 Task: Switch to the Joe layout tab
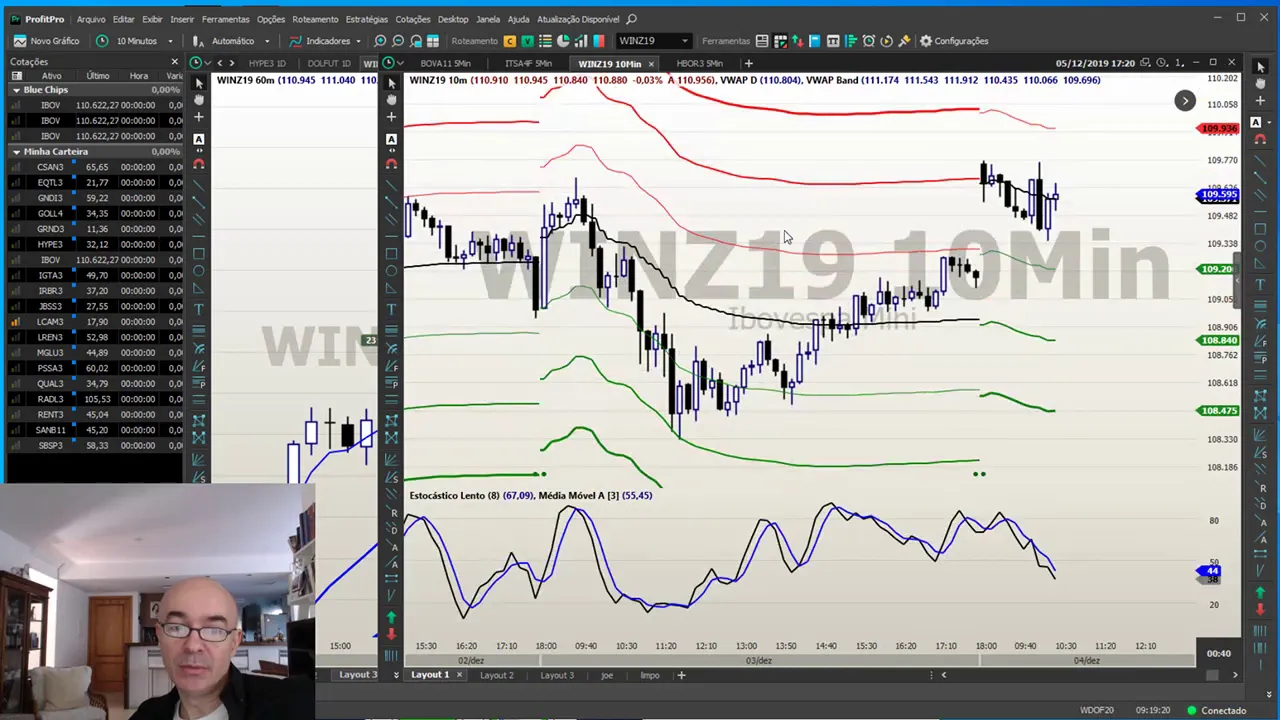[606, 675]
